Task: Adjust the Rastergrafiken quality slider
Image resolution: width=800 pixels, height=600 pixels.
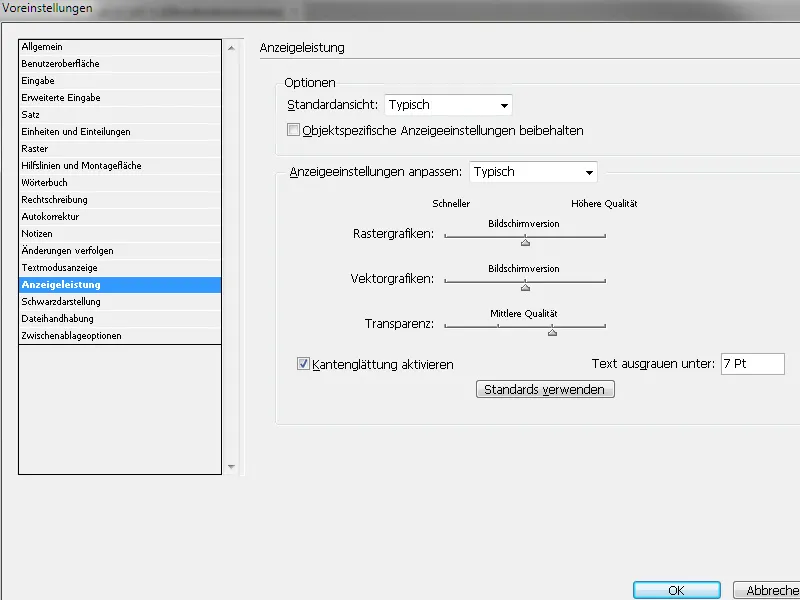Action: (x=524, y=243)
